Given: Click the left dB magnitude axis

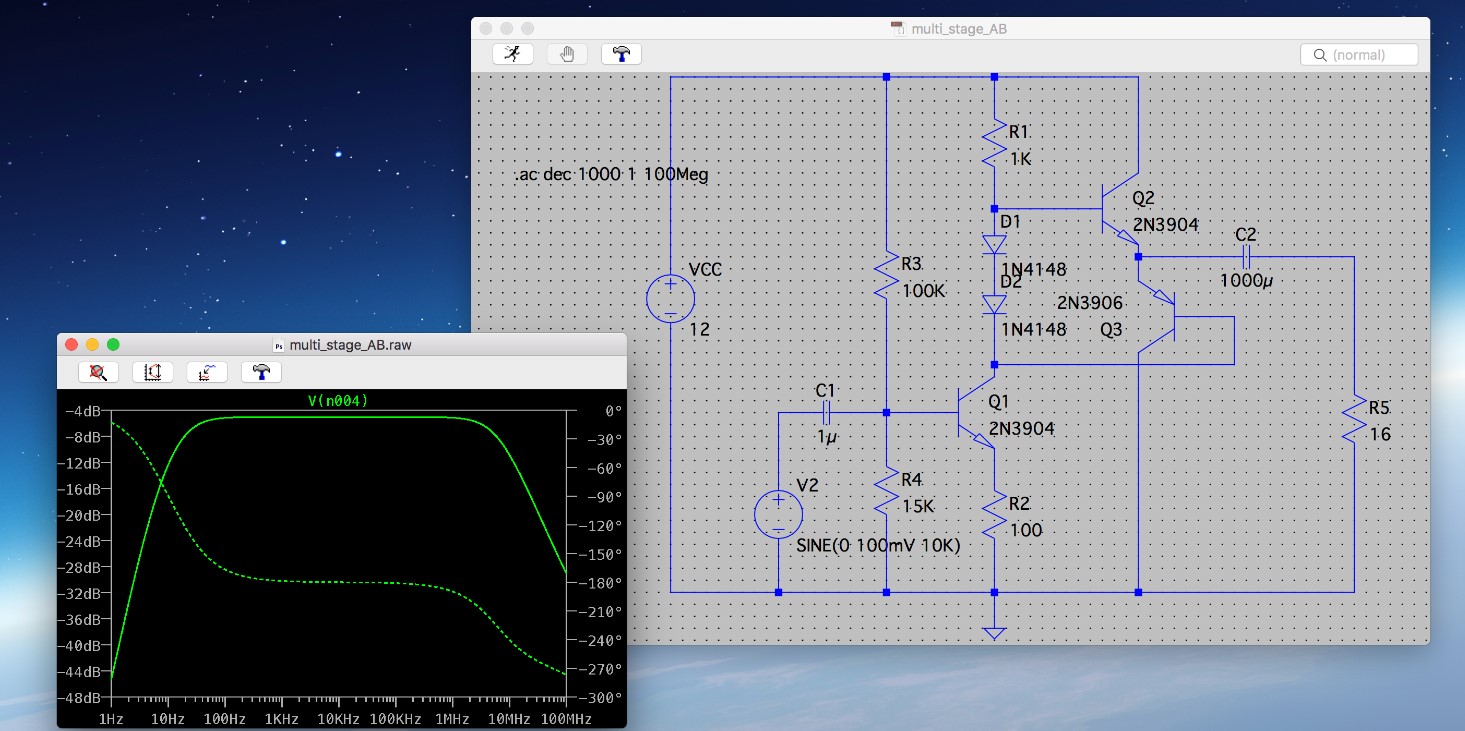Looking at the screenshot, I should 85,553.
